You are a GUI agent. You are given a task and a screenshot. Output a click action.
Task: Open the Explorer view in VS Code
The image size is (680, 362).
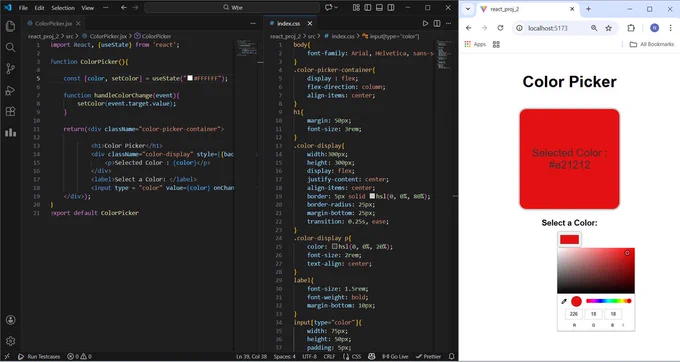click(x=10, y=26)
